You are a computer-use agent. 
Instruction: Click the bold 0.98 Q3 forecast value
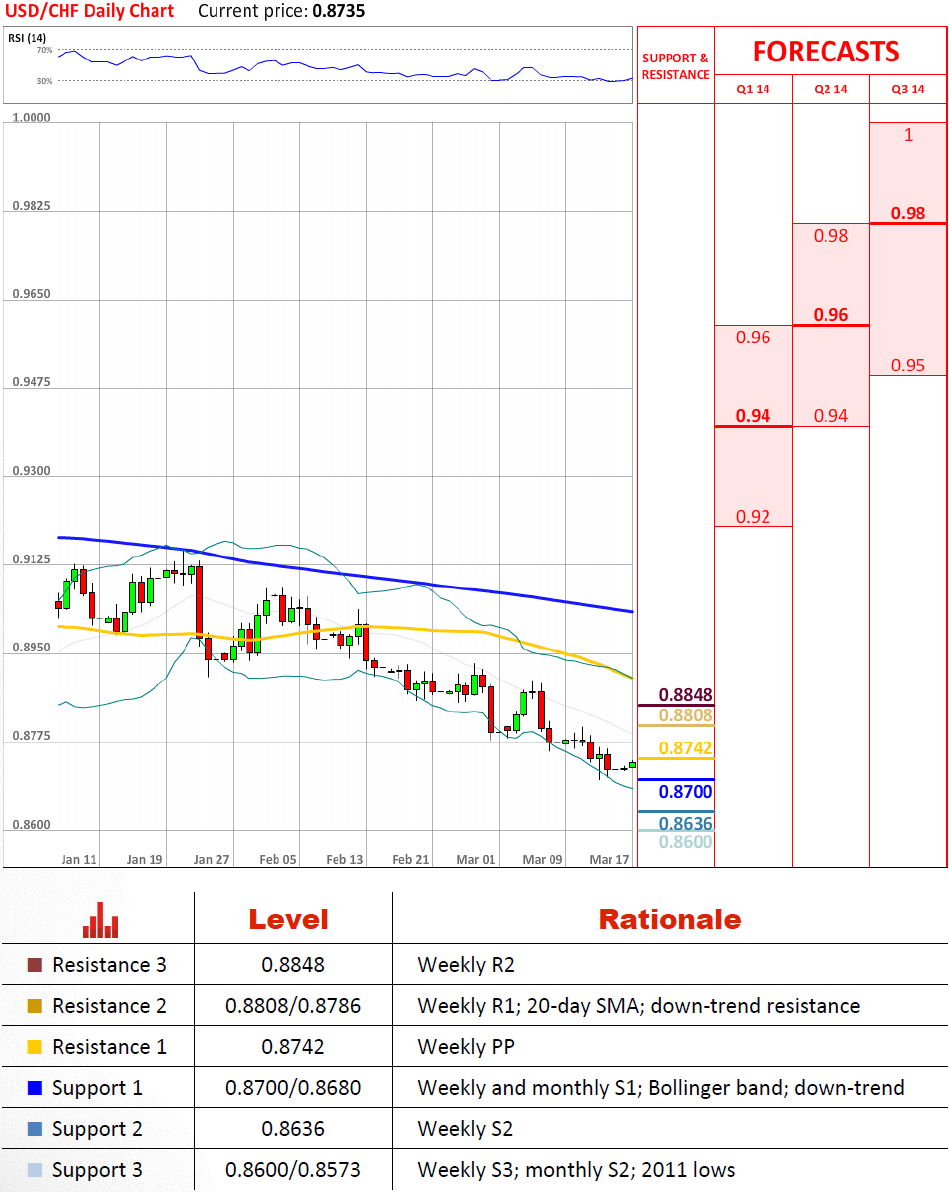click(908, 213)
